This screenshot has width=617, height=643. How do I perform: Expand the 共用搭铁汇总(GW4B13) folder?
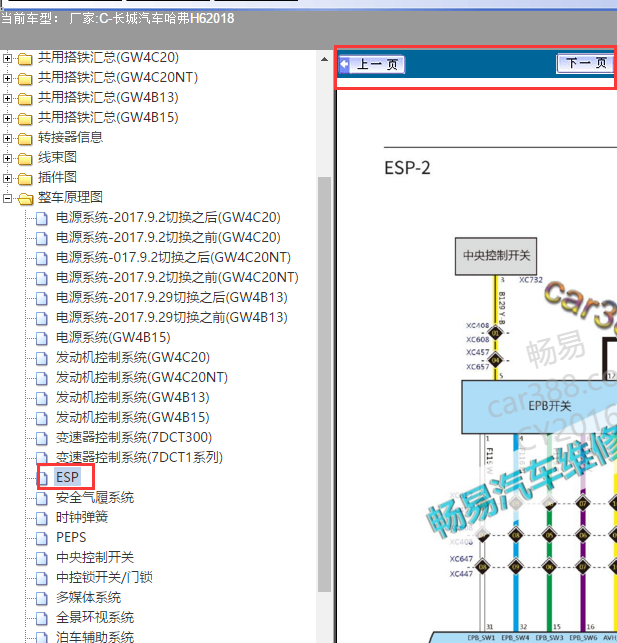(7, 98)
